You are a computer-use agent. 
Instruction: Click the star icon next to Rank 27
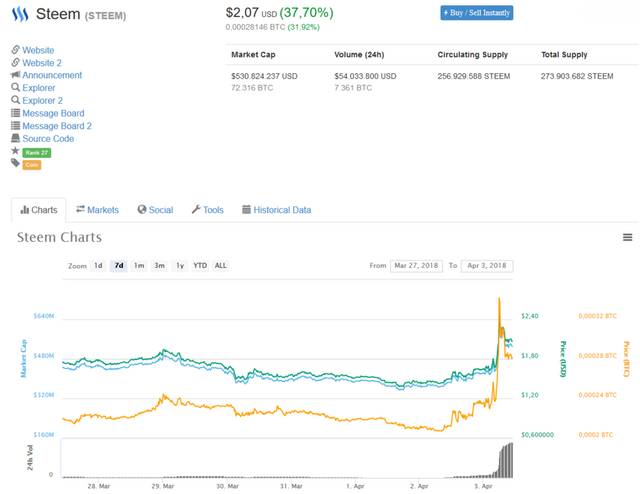pyautogui.click(x=16, y=151)
